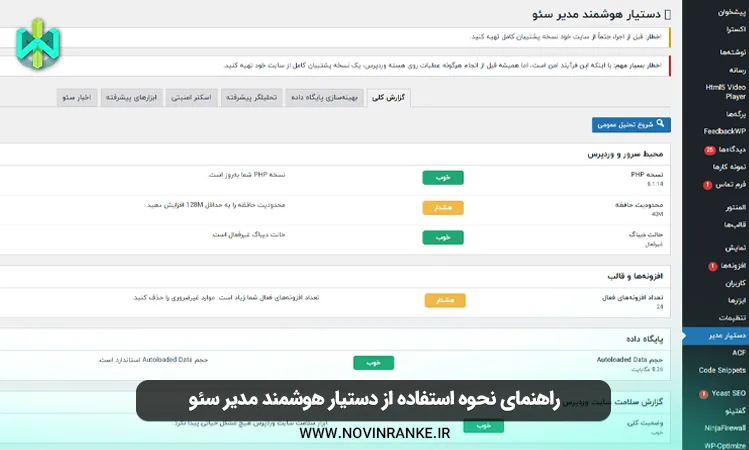Click the پایگاه داده section heading
Viewport: 749px width, 450px height.
[645, 339]
